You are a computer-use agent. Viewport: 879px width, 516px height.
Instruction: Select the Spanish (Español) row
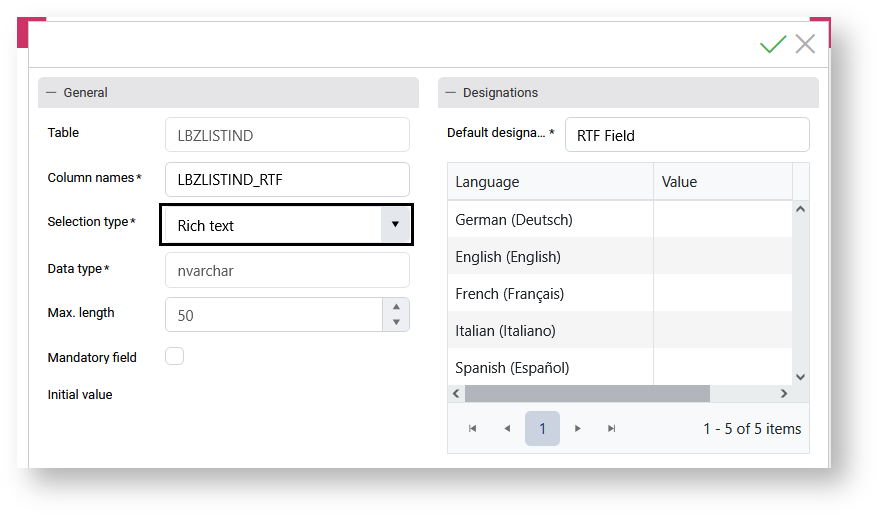(x=619, y=367)
